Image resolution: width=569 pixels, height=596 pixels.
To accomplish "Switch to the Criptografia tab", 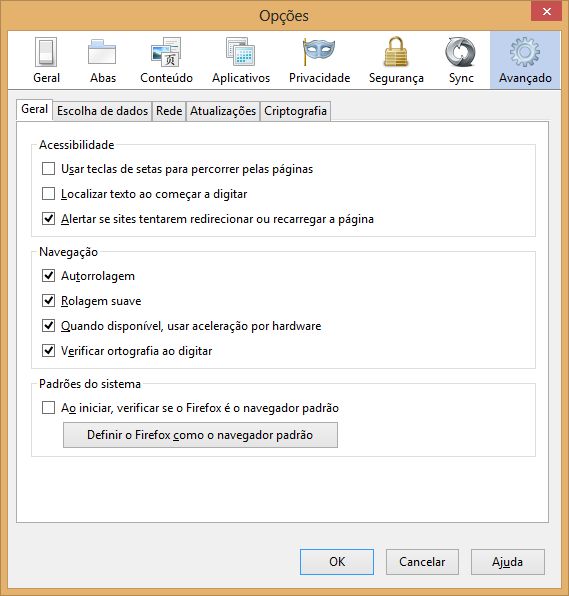I will point(295,111).
